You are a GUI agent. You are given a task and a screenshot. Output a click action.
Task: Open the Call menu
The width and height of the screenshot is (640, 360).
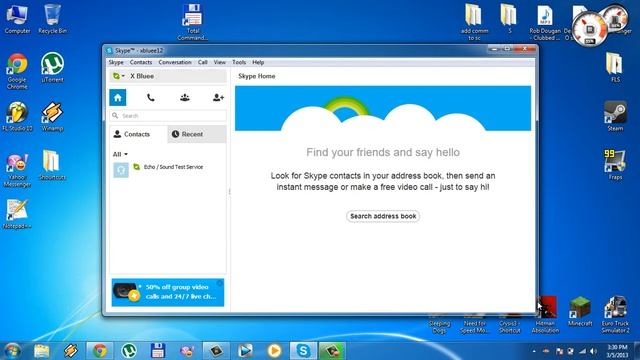[203, 62]
